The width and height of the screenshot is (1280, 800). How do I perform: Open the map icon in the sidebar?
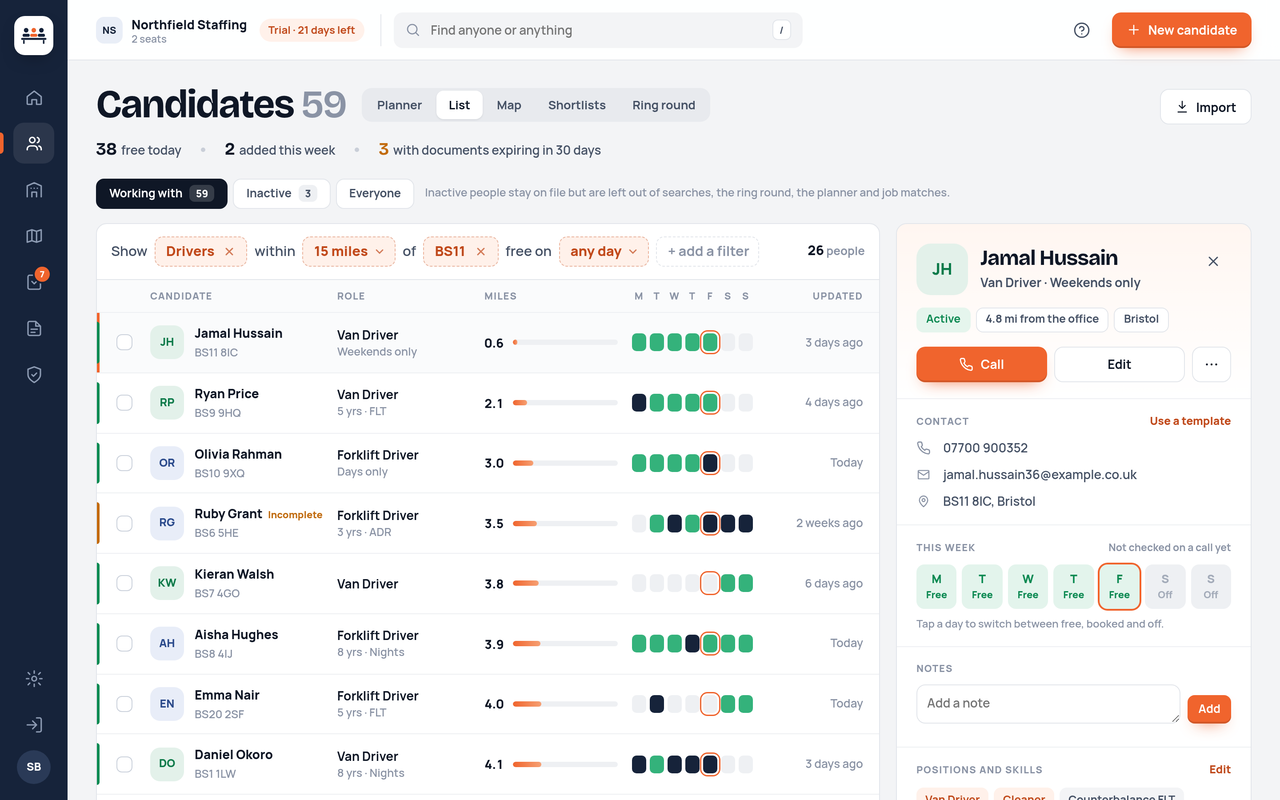[x=34, y=236]
